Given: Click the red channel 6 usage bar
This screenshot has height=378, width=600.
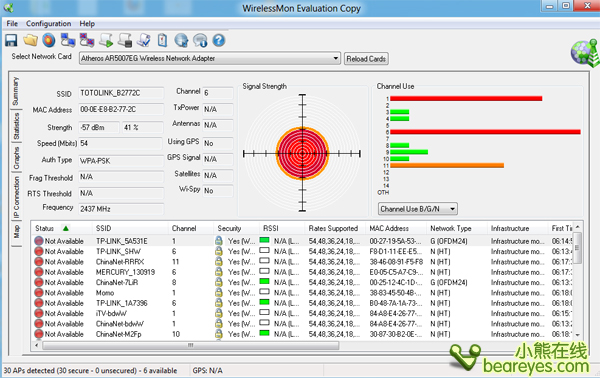Looking at the screenshot, I should coord(485,132).
